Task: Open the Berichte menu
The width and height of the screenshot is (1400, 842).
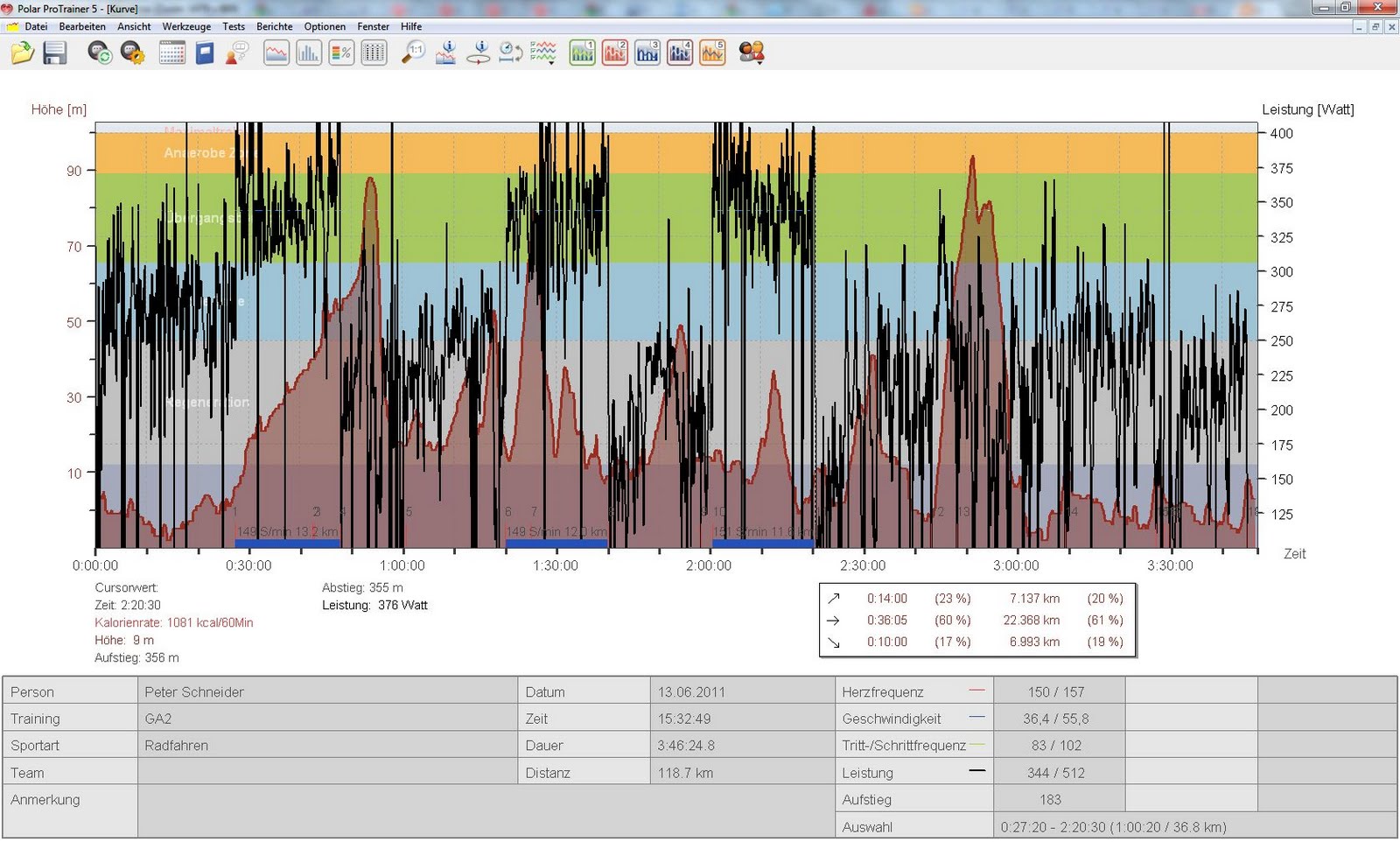Action: 275,27
